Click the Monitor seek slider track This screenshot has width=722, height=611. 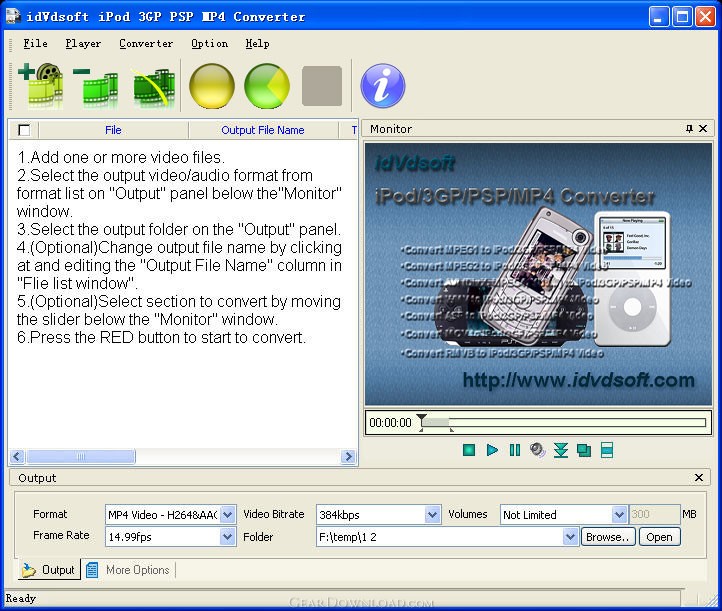click(563, 422)
